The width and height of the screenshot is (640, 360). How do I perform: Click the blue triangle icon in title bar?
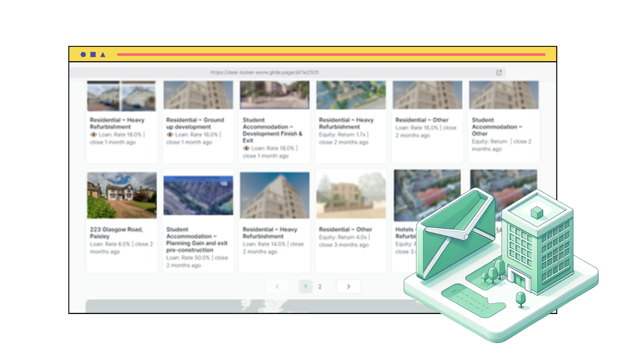point(103,54)
